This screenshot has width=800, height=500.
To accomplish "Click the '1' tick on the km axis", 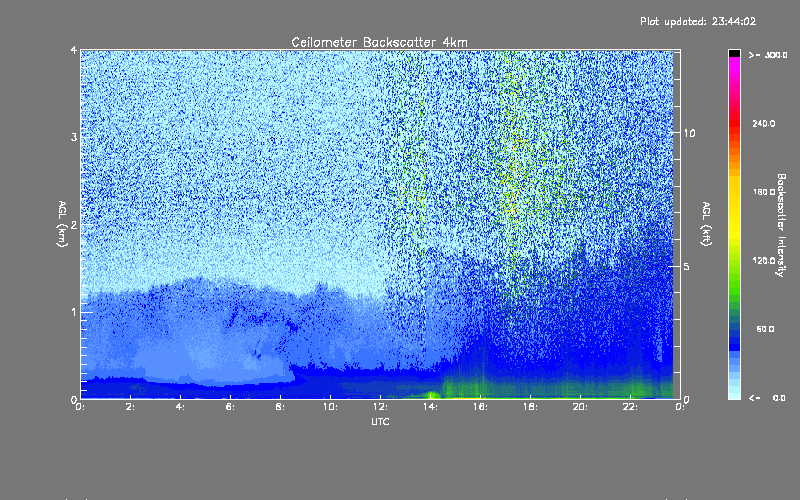I will click(74, 312).
